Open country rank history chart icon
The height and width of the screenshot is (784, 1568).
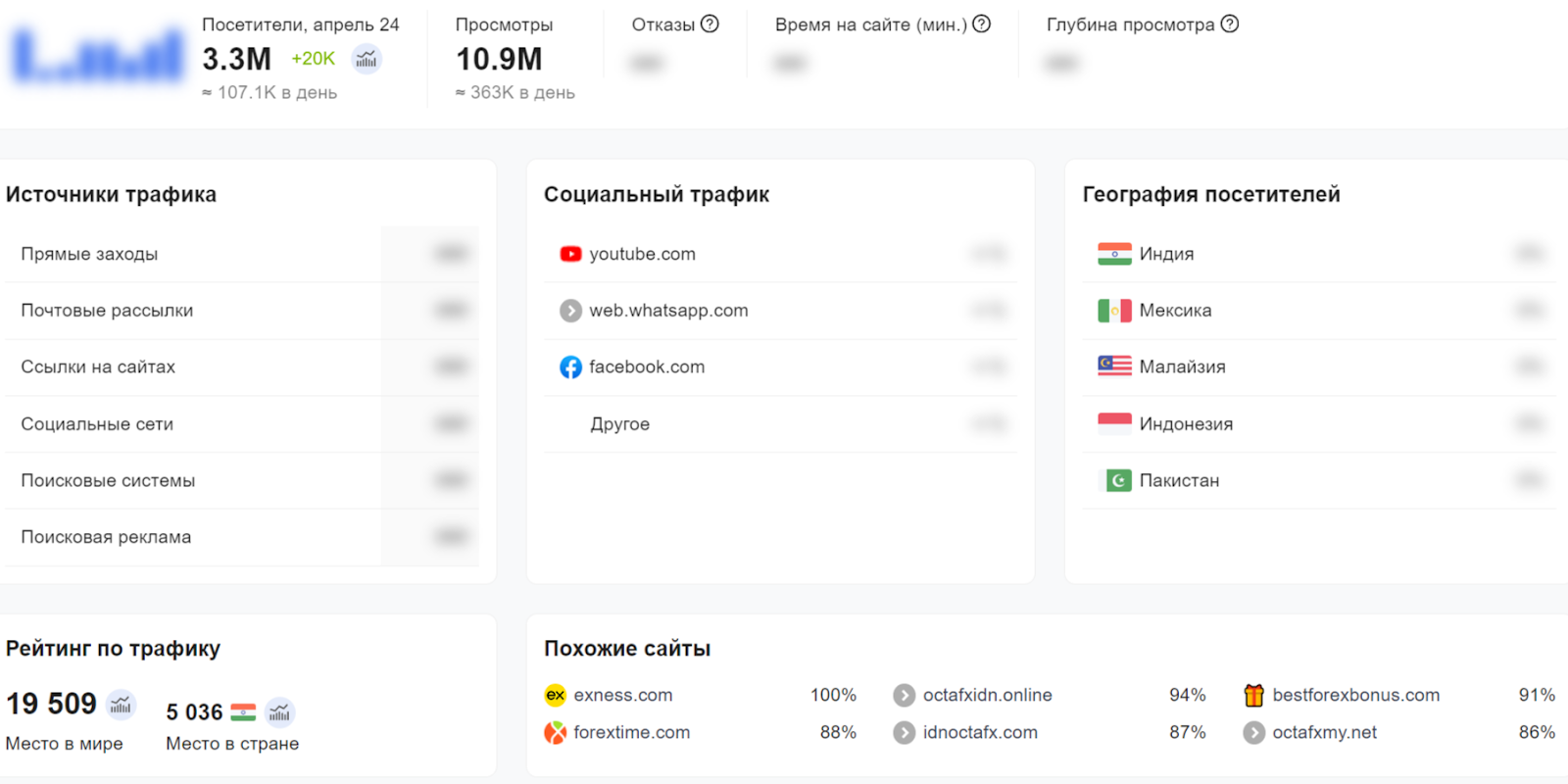coord(279,712)
